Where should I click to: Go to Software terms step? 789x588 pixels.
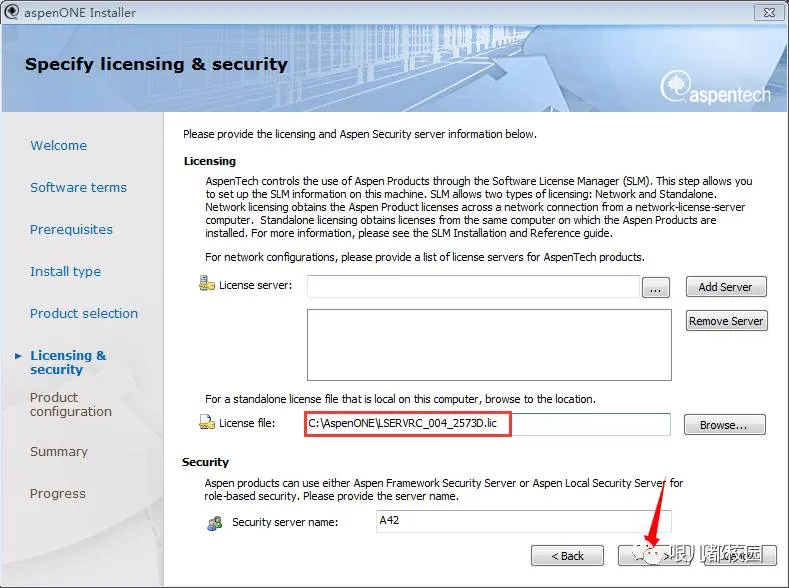coord(78,188)
